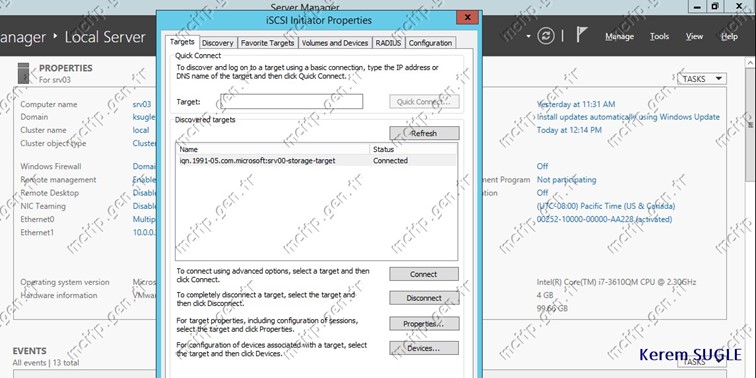Open target Properties button
The image size is (756, 378).
point(424,324)
